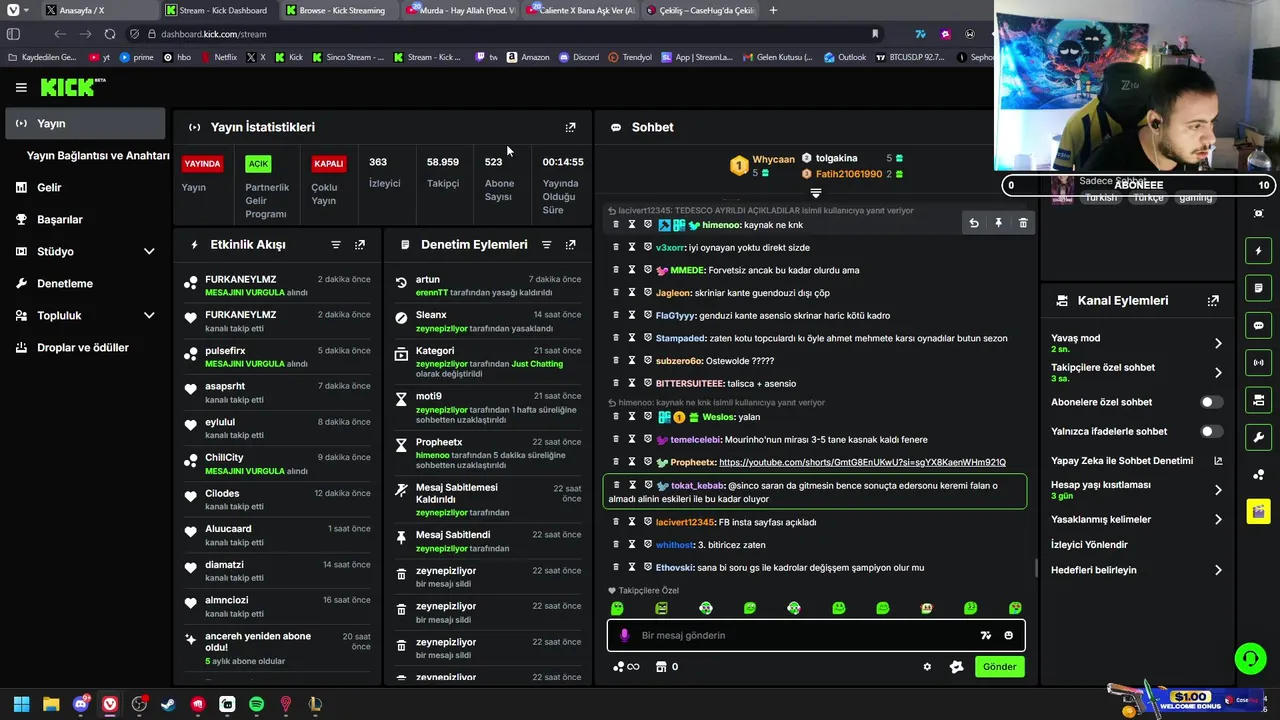Click the shop icon below the message box
Image resolution: width=1280 pixels, height=720 pixels.
point(661,667)
